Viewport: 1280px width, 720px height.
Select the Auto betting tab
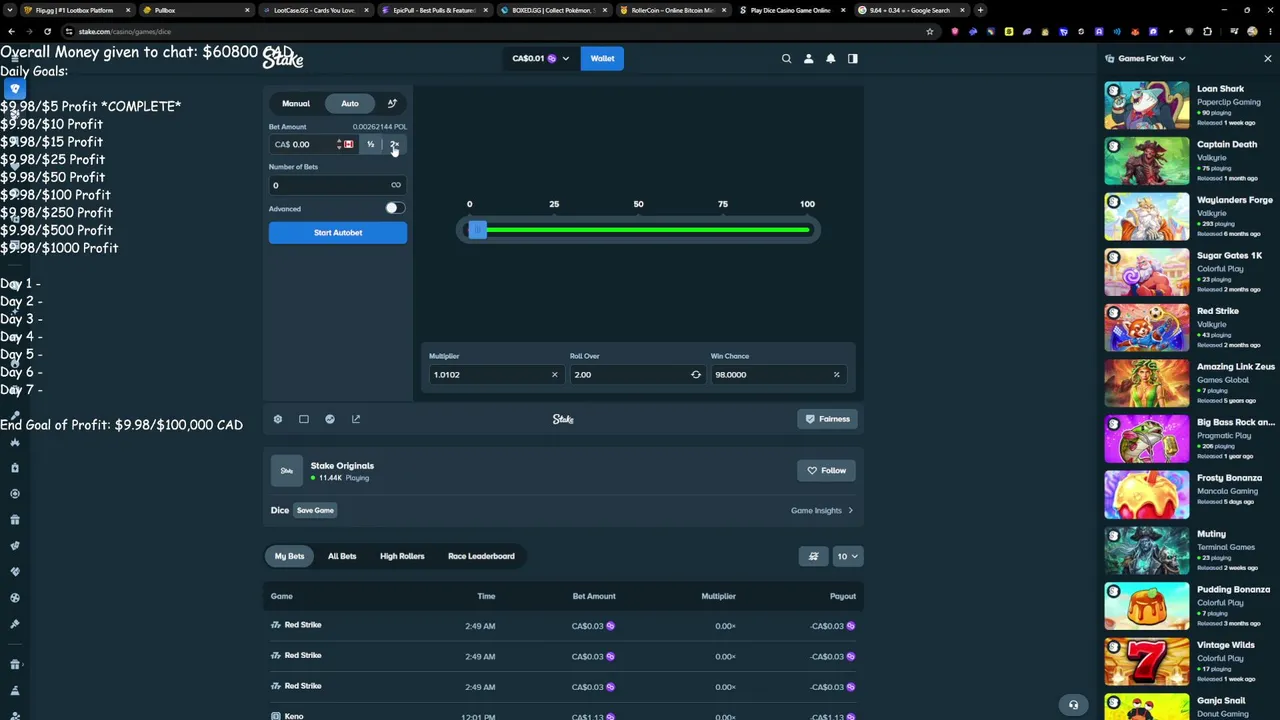click(350, 103)
